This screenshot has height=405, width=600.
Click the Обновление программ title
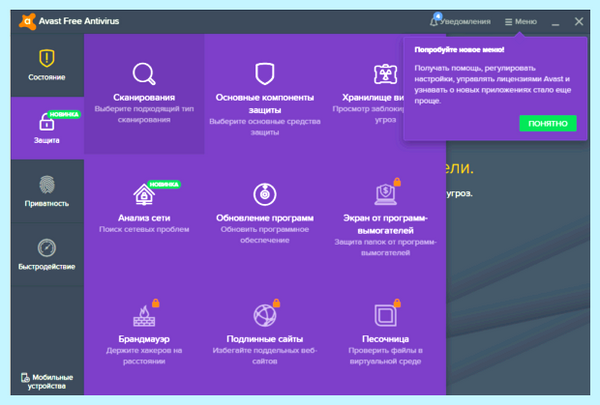coord(264,218)
